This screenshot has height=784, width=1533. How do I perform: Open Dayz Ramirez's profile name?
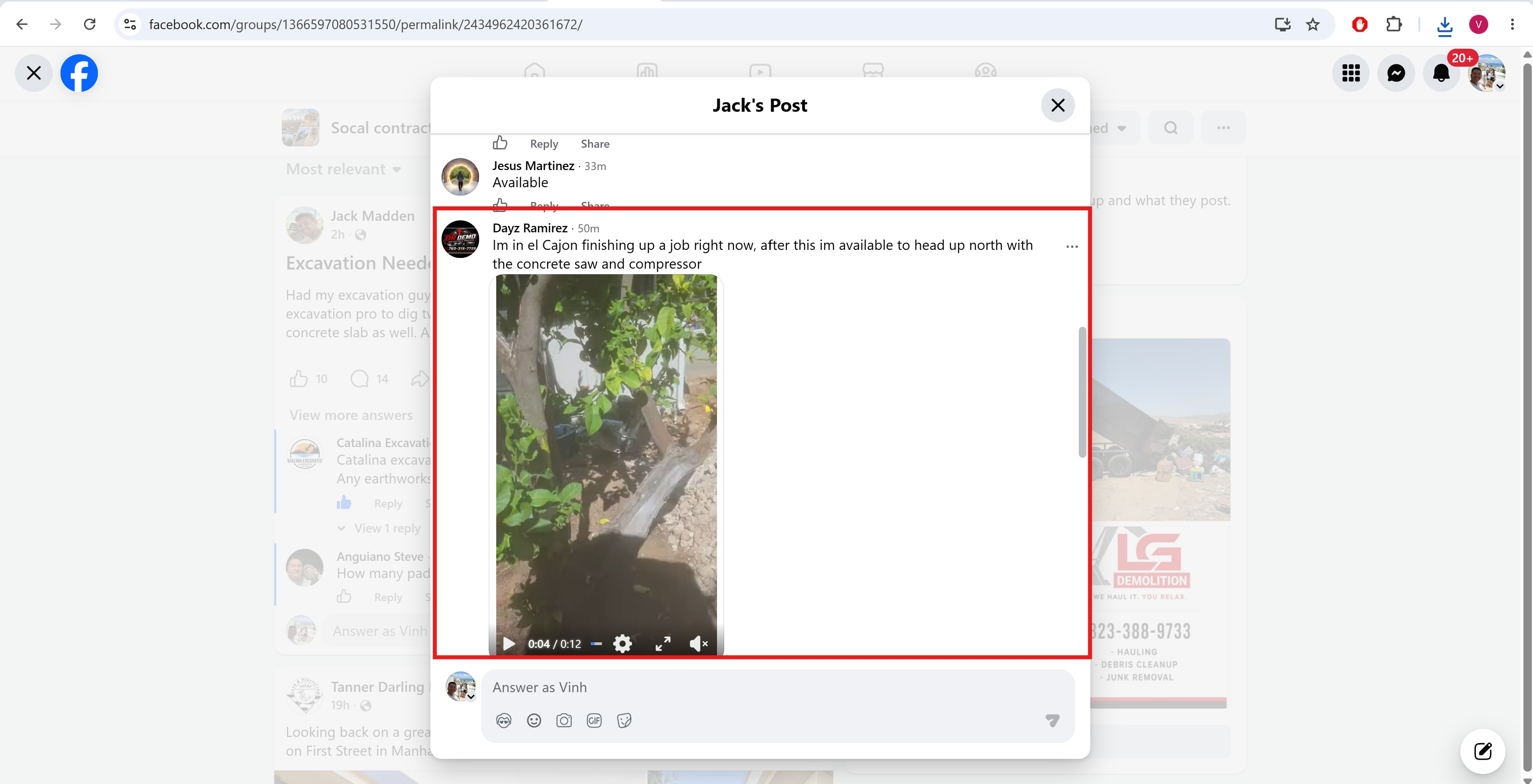tap(530, 228)
